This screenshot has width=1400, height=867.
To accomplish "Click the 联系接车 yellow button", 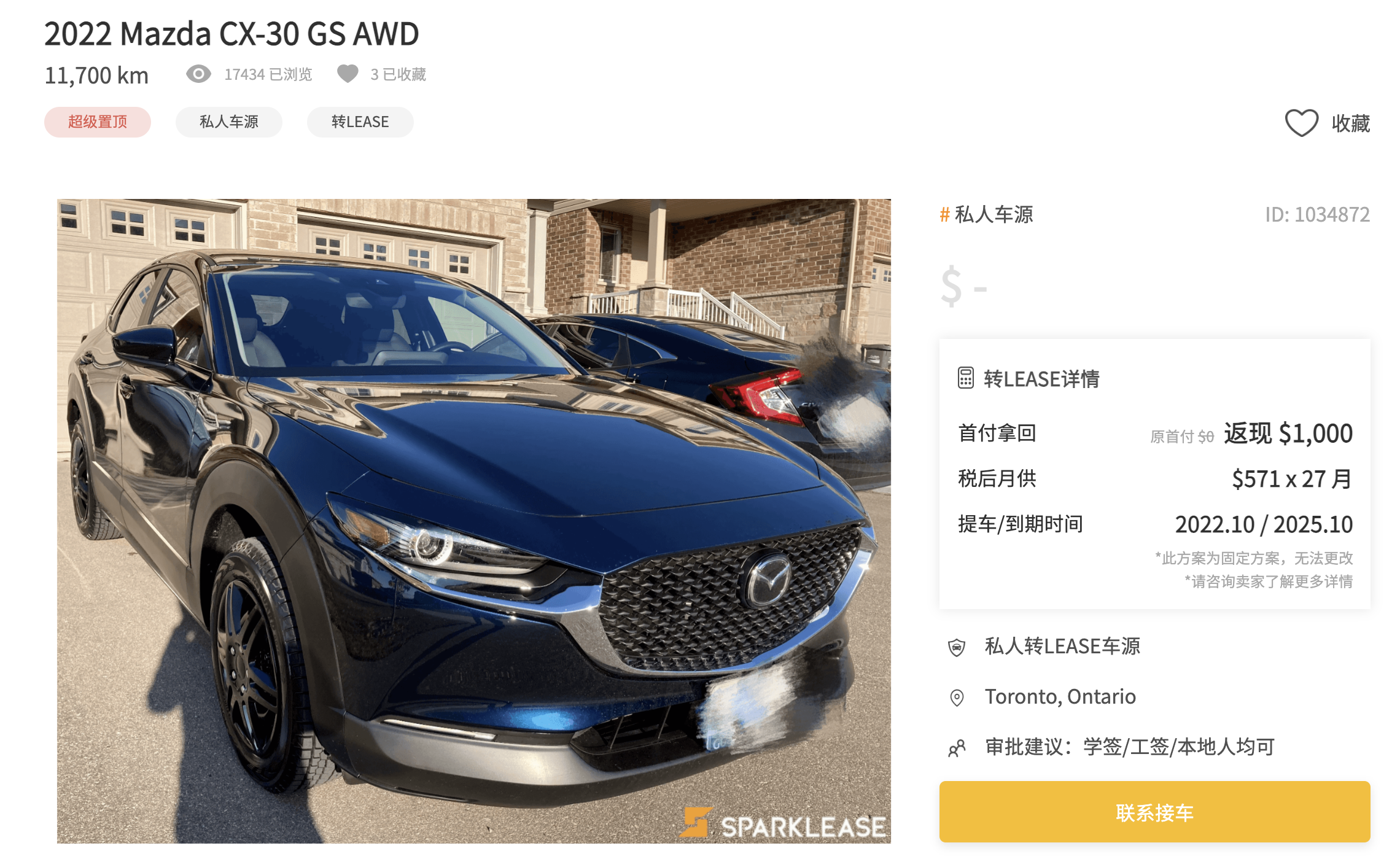I will pos(1154,812).
